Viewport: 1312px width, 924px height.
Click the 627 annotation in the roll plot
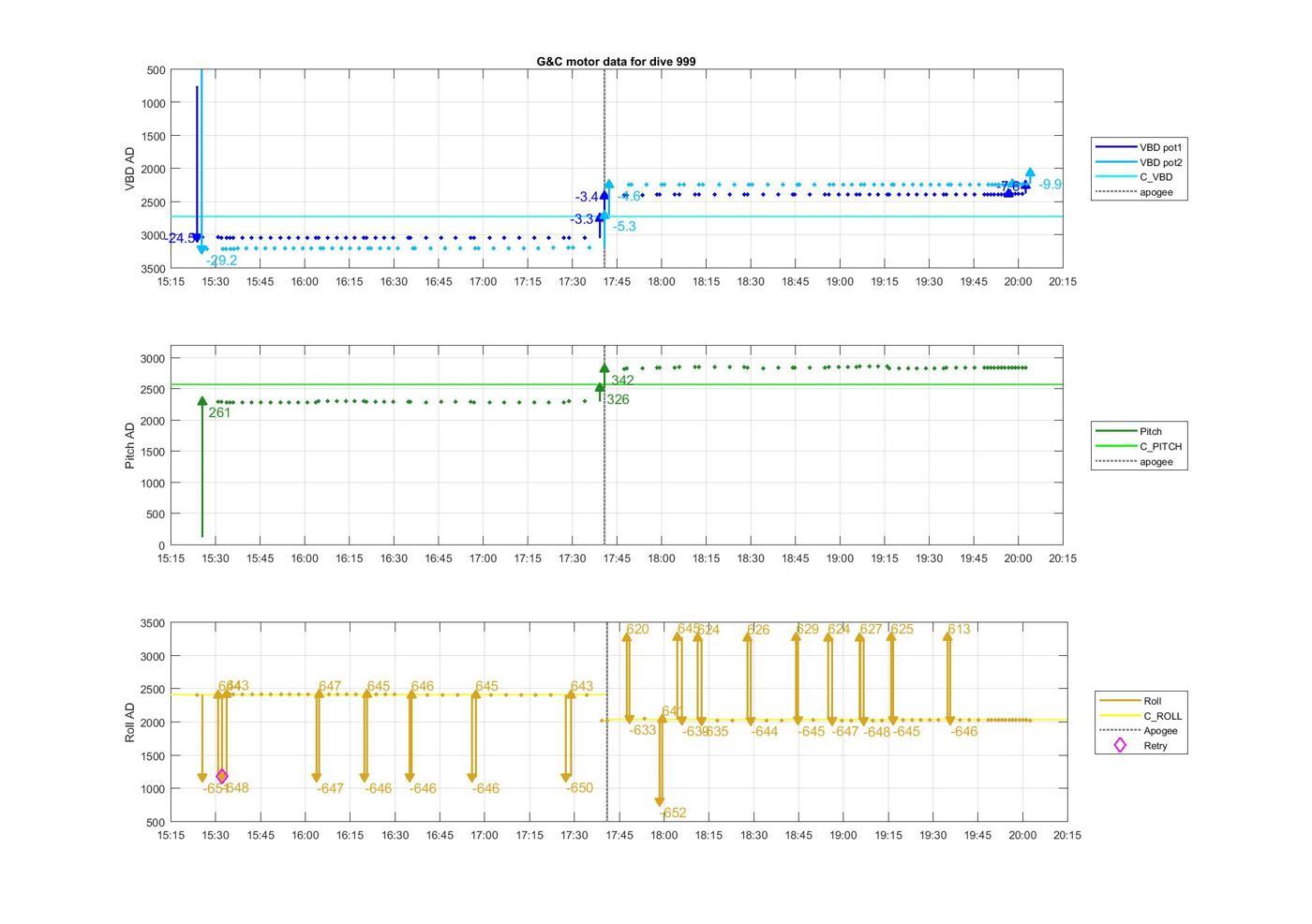pyautogui.click(x=871, y=629)
